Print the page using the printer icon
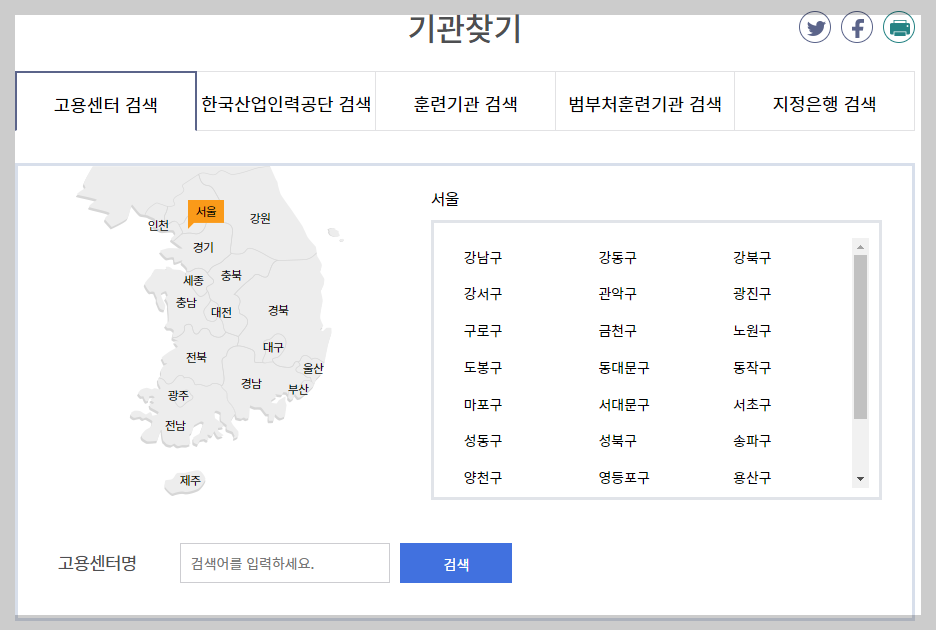 (899, 27)
